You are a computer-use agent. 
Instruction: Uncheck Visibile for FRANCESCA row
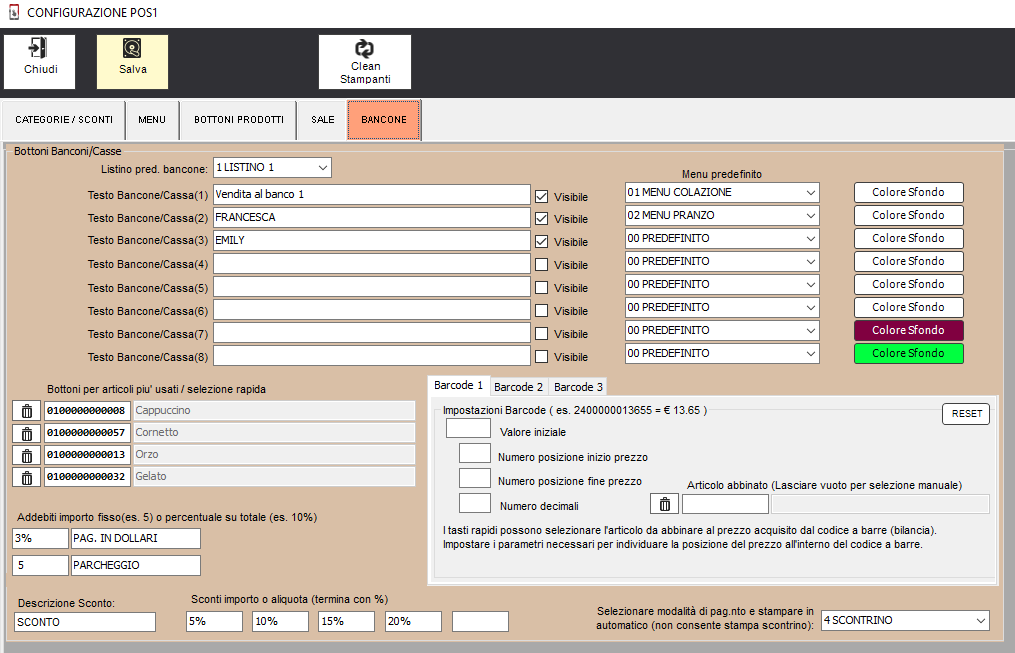pos(542,219)
